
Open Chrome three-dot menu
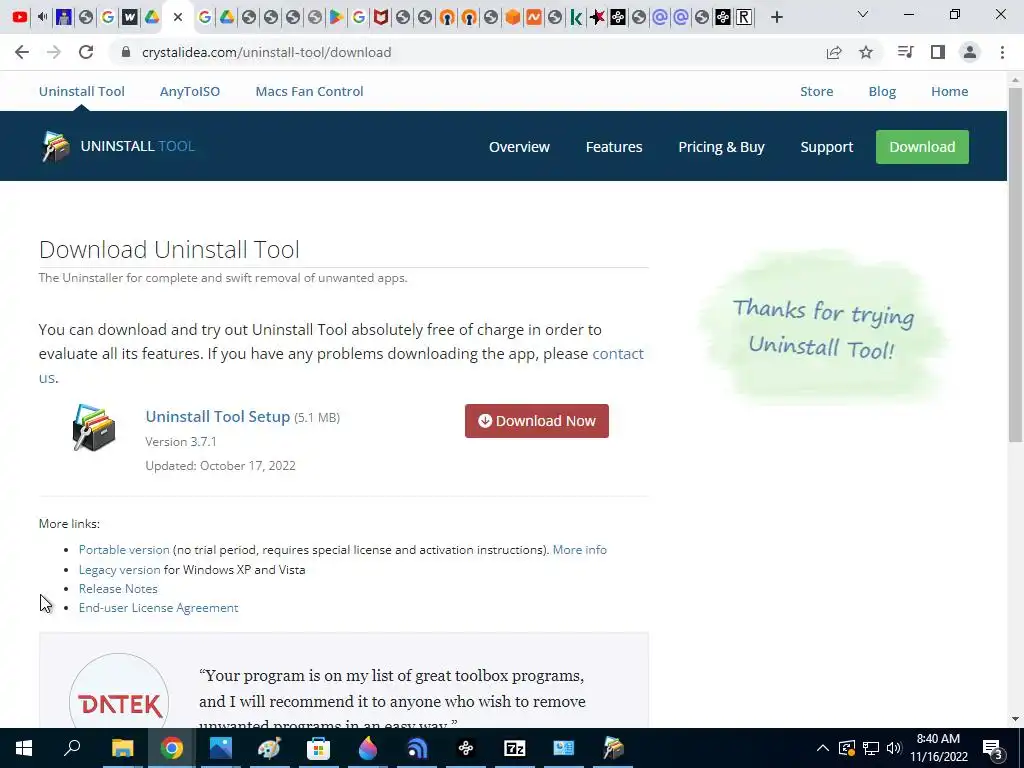click(x=1002, y=52)
